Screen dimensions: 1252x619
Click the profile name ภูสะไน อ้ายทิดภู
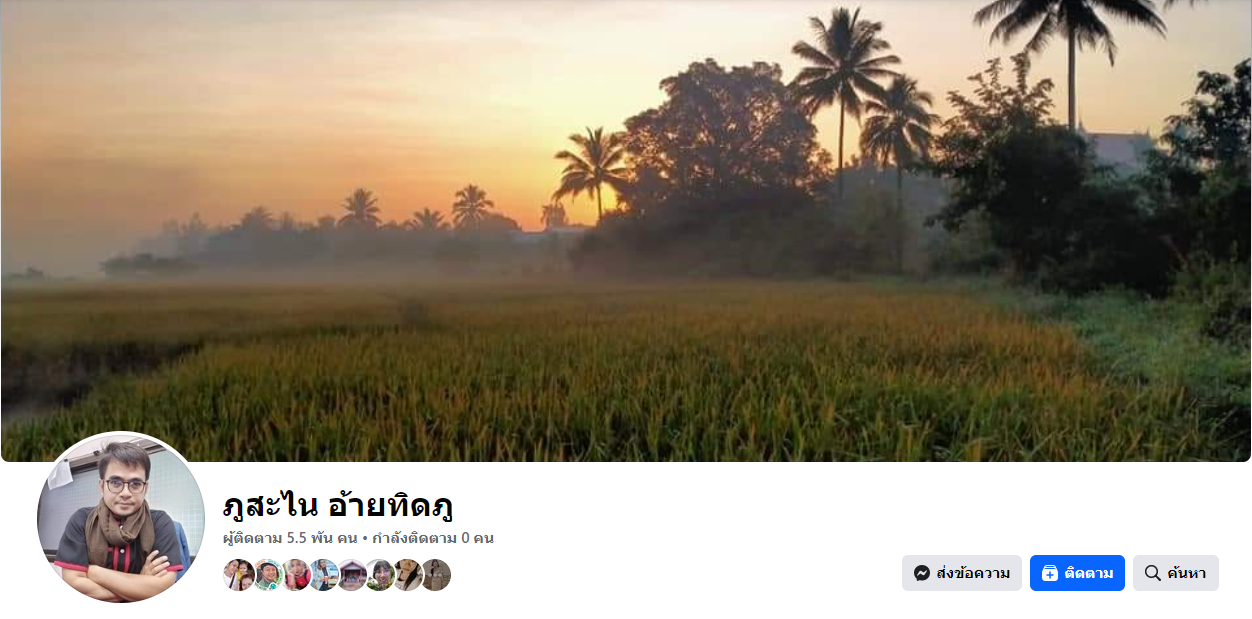(338, 505)
